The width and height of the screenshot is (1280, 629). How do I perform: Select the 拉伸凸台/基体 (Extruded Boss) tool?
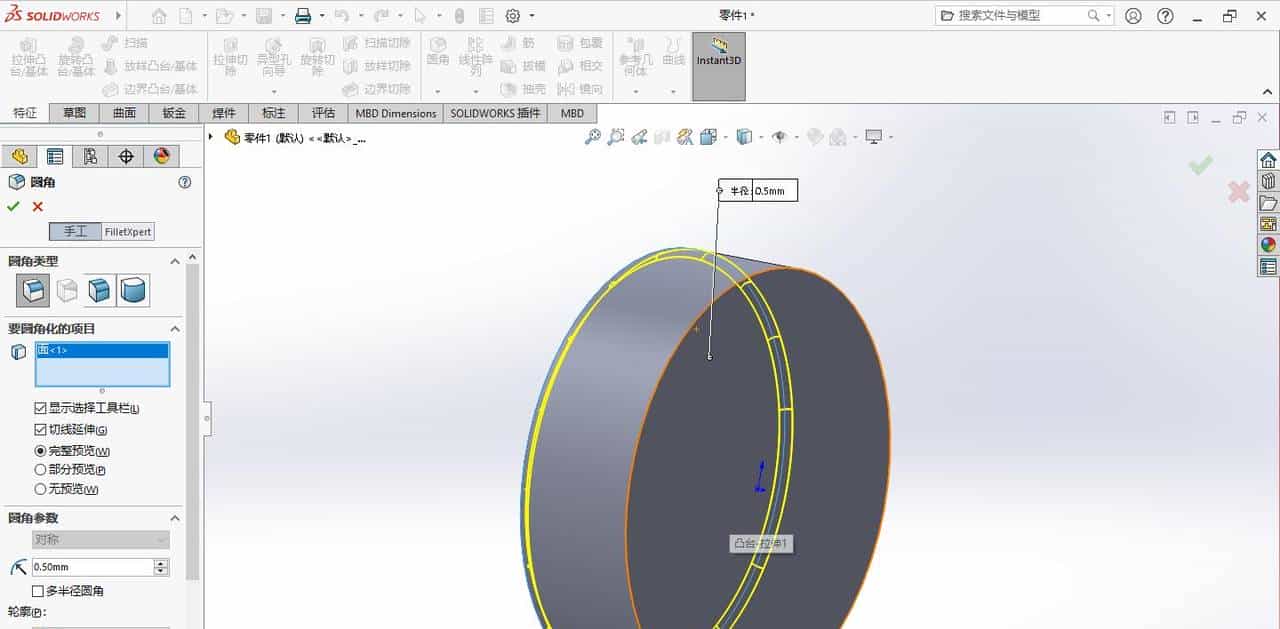tap(28, 60)
